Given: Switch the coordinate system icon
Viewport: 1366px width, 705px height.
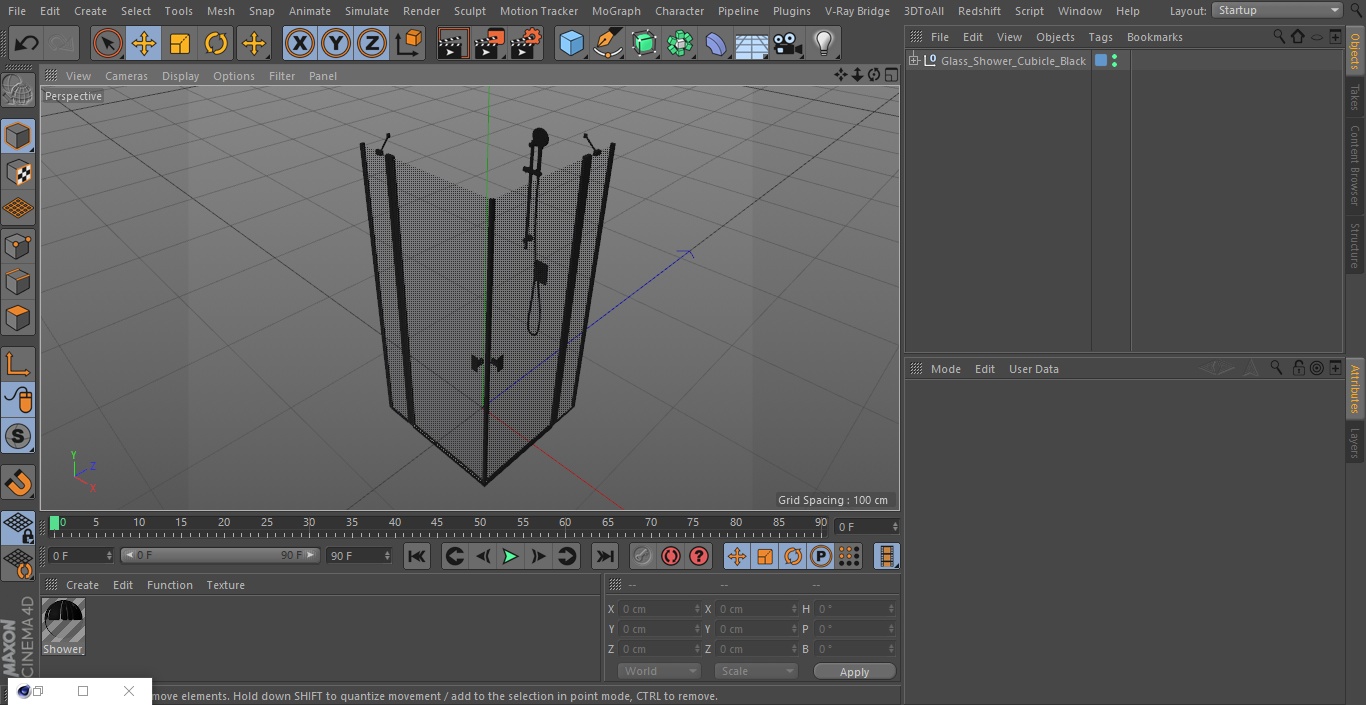Looking at the screenshot, I should (x=409, y=44).
